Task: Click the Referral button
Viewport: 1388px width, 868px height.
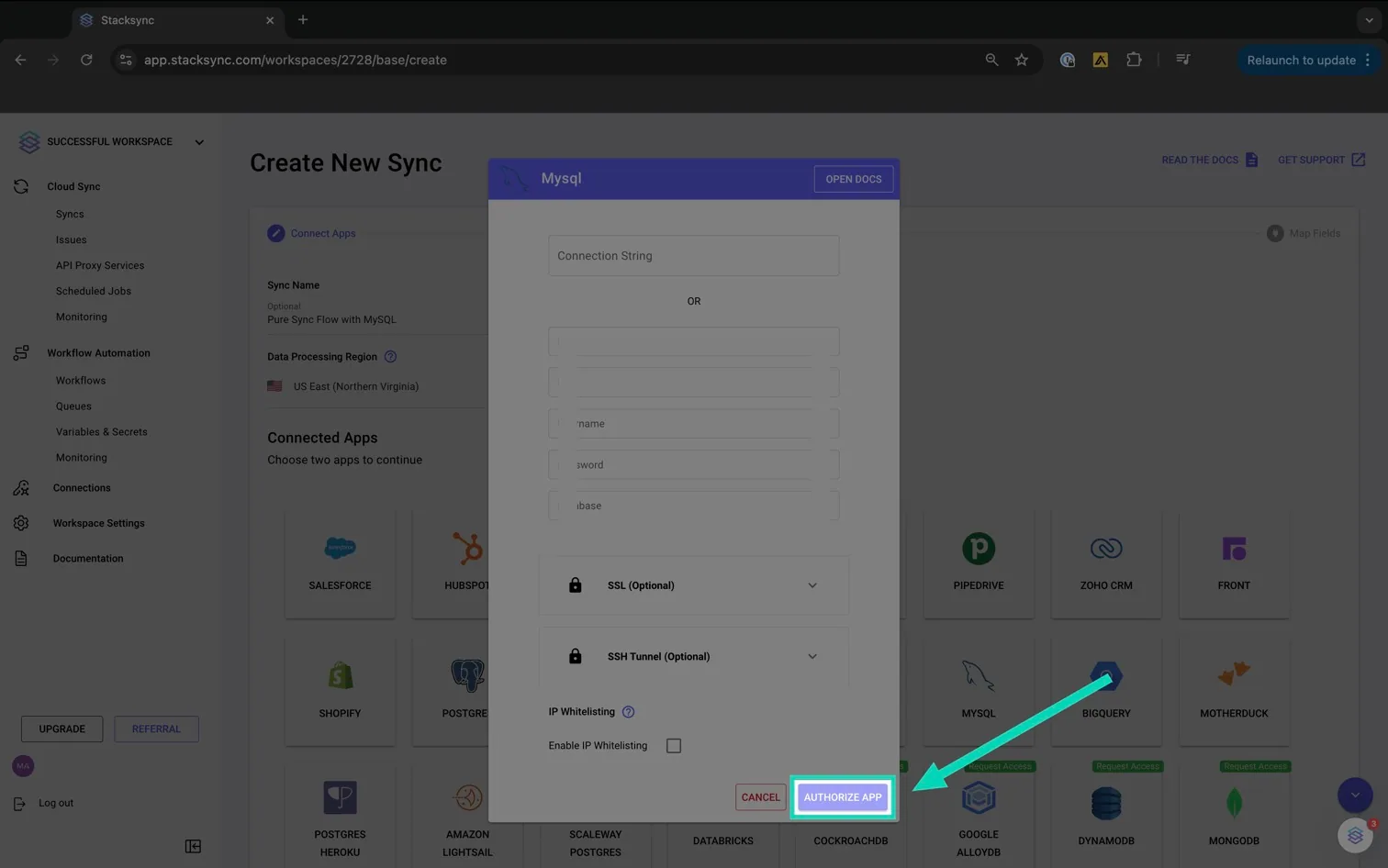Action: (156, 729)
